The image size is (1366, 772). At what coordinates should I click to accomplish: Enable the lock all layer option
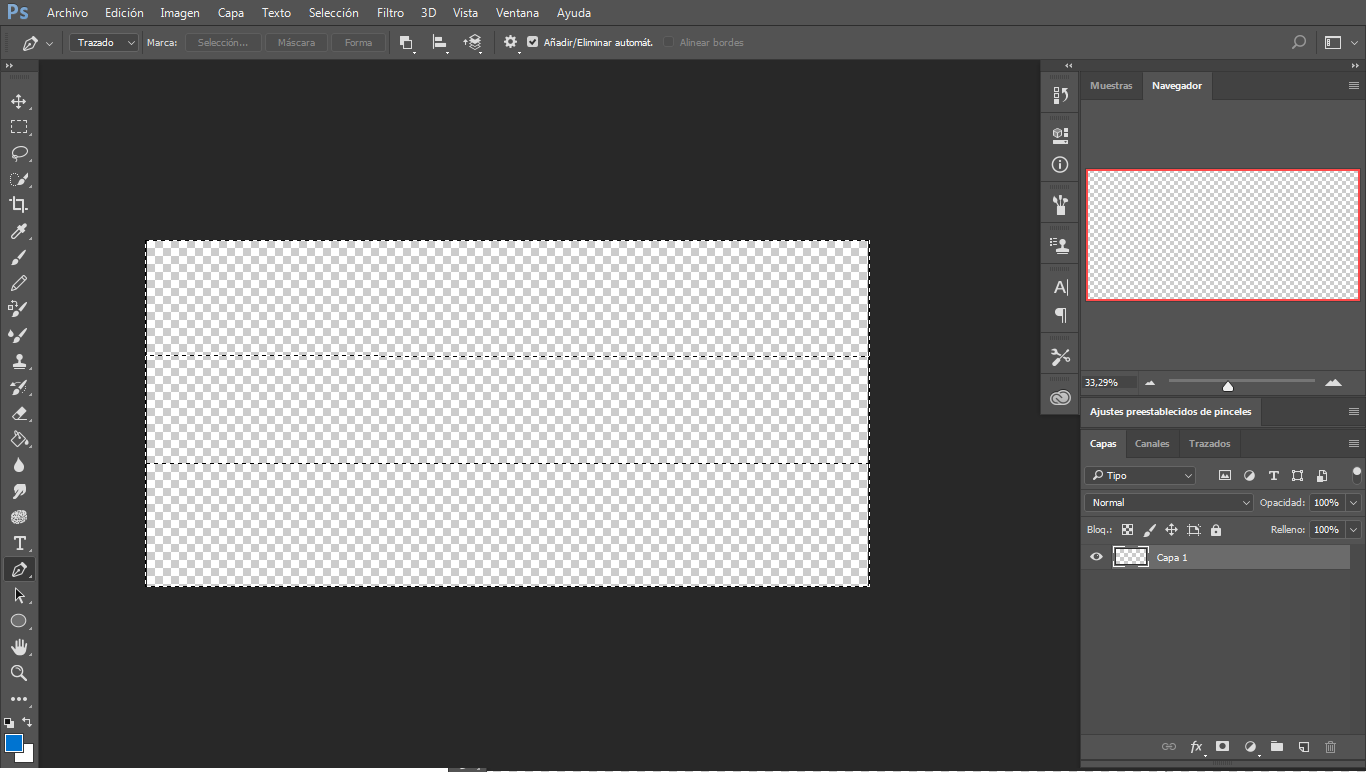(x=1216, y=530)
